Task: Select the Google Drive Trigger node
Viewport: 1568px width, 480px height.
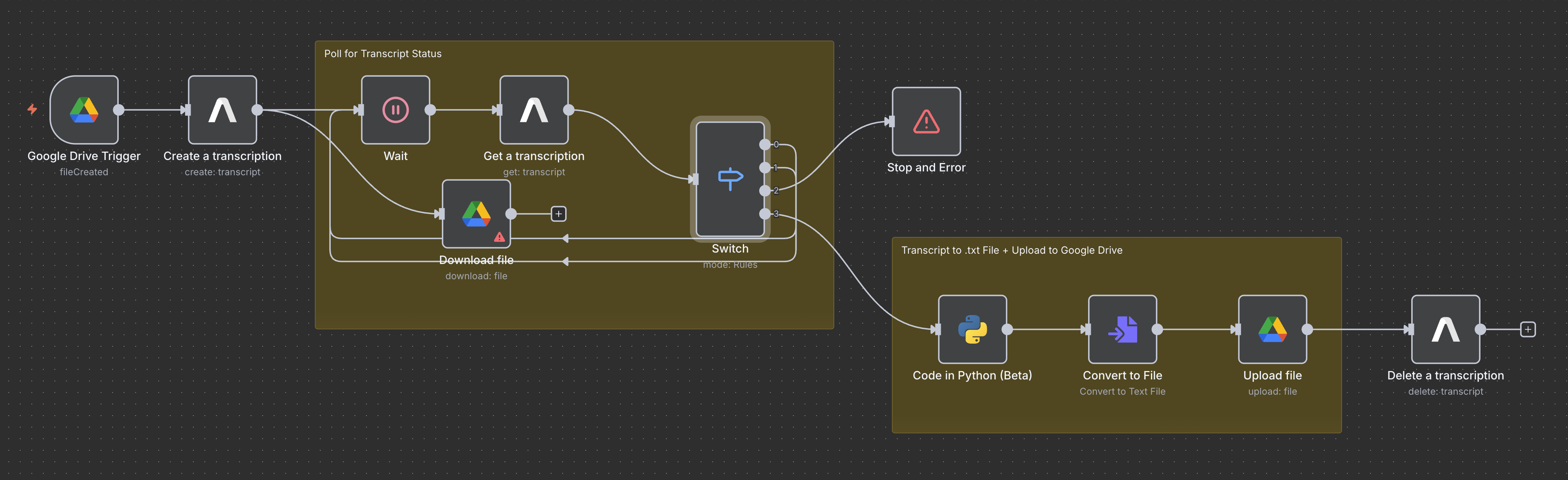Action: pos(84,110)
